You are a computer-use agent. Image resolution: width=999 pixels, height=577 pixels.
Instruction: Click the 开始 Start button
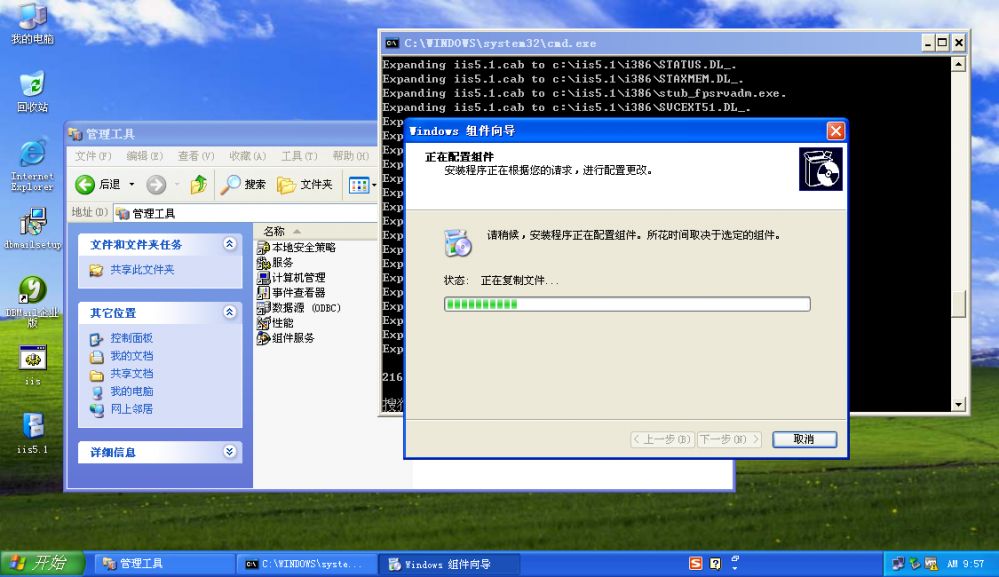coord(42,563)
